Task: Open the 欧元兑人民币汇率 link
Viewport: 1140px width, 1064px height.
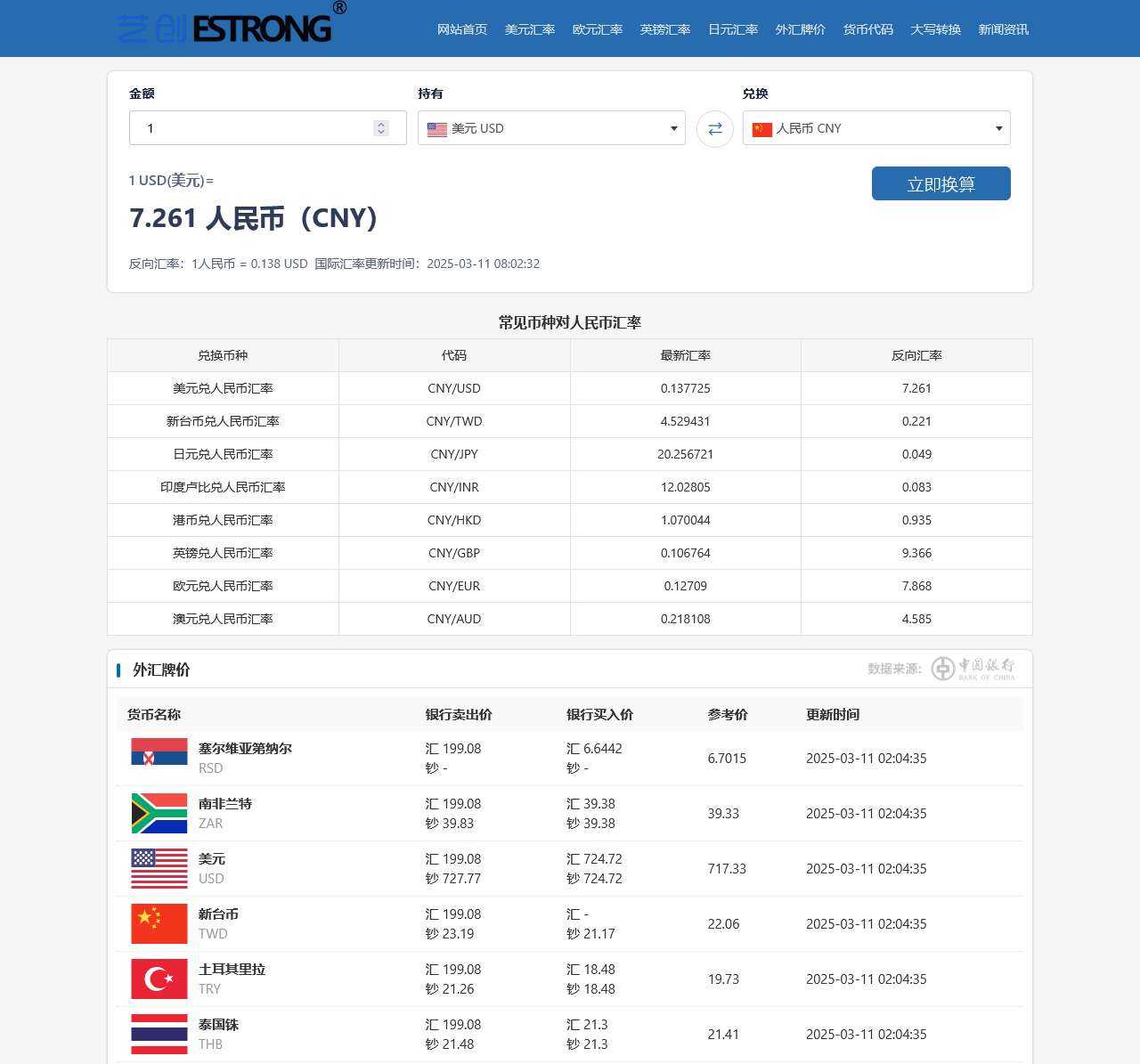Action: 223,586
